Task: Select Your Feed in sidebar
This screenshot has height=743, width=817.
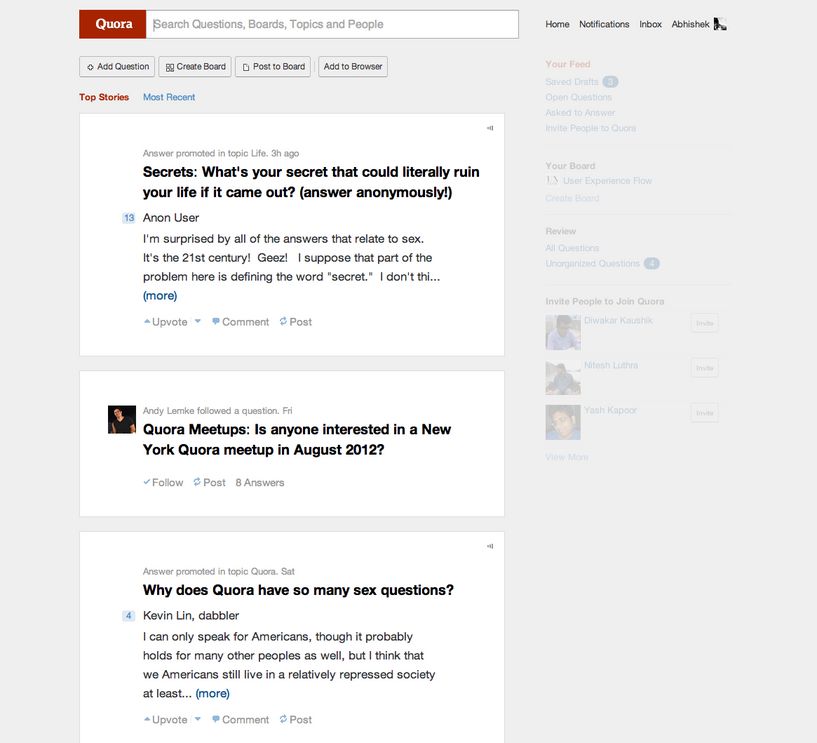Action: tap(568, 64)
